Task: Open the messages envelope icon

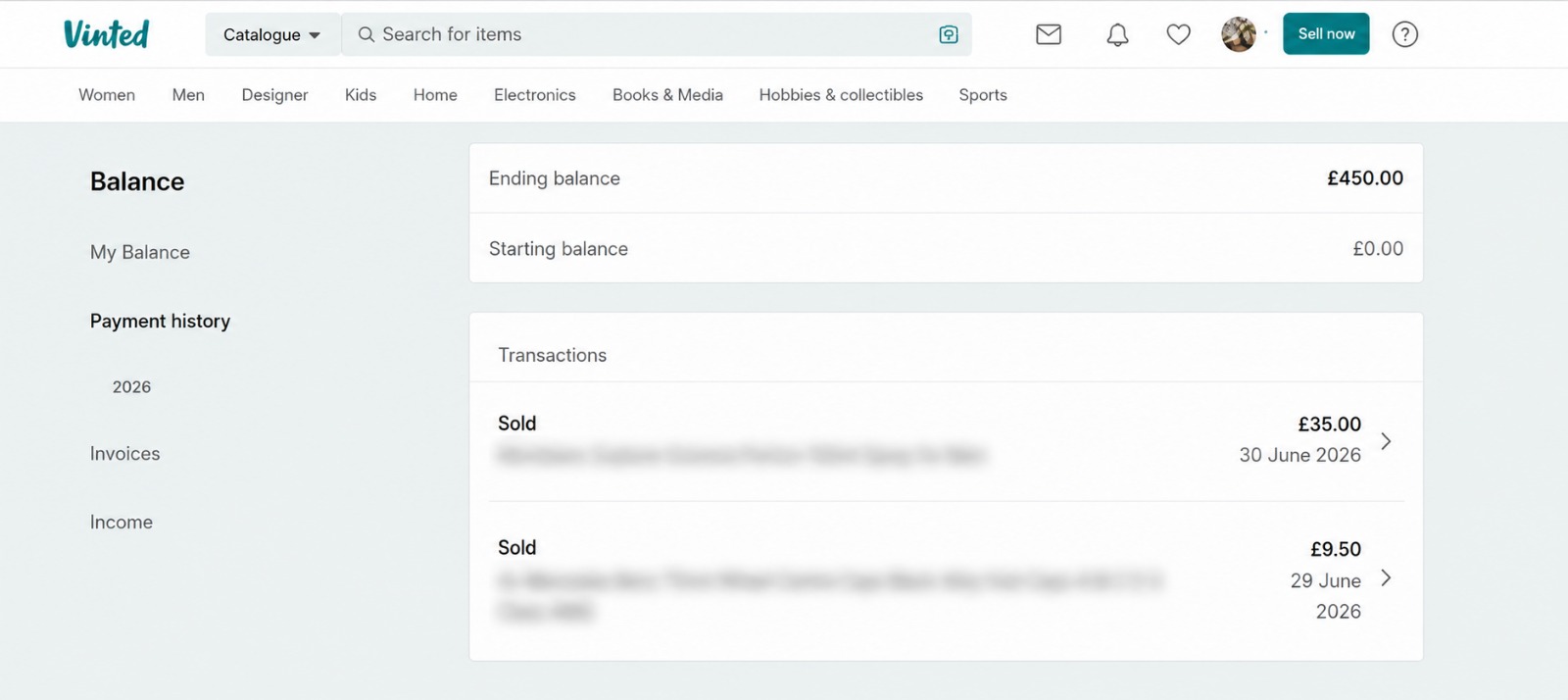Action: tap(1049, 34)
